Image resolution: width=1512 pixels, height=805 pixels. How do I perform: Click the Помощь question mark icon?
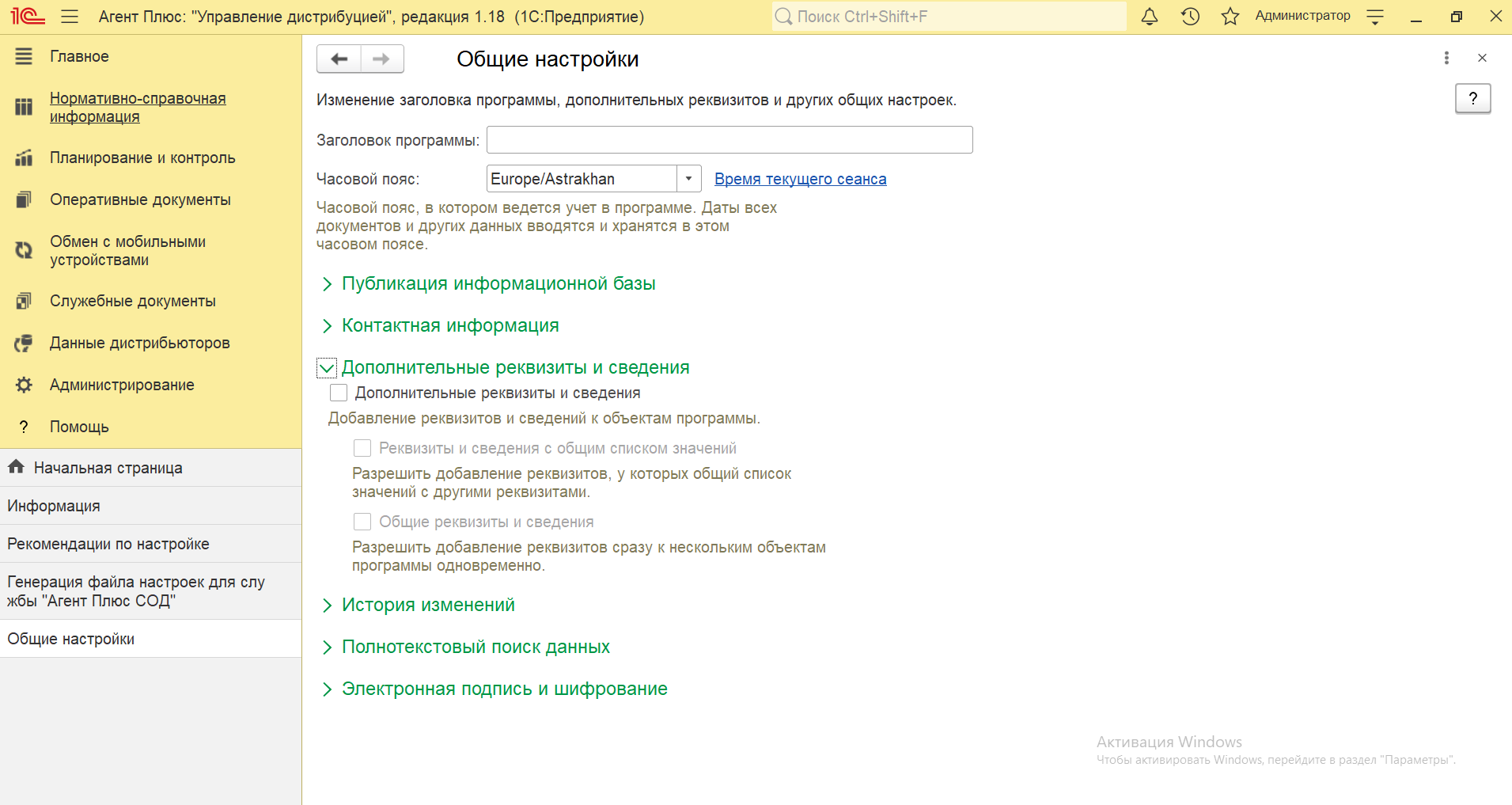pyautogui.click(x=24, y=427)
